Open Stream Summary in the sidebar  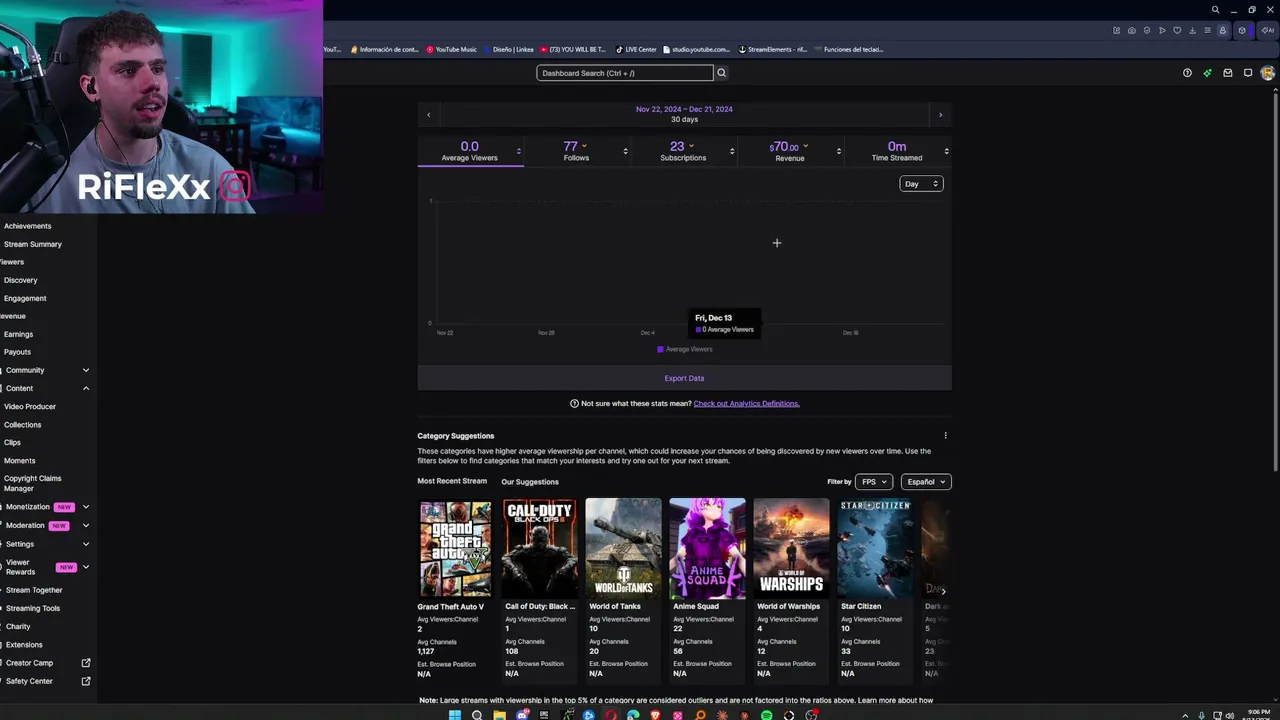33,244
